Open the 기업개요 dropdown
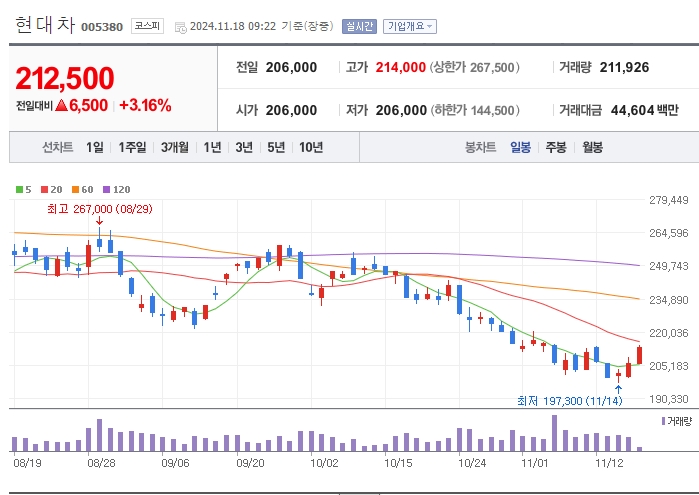The image size is (699, 495). [410, 26]
